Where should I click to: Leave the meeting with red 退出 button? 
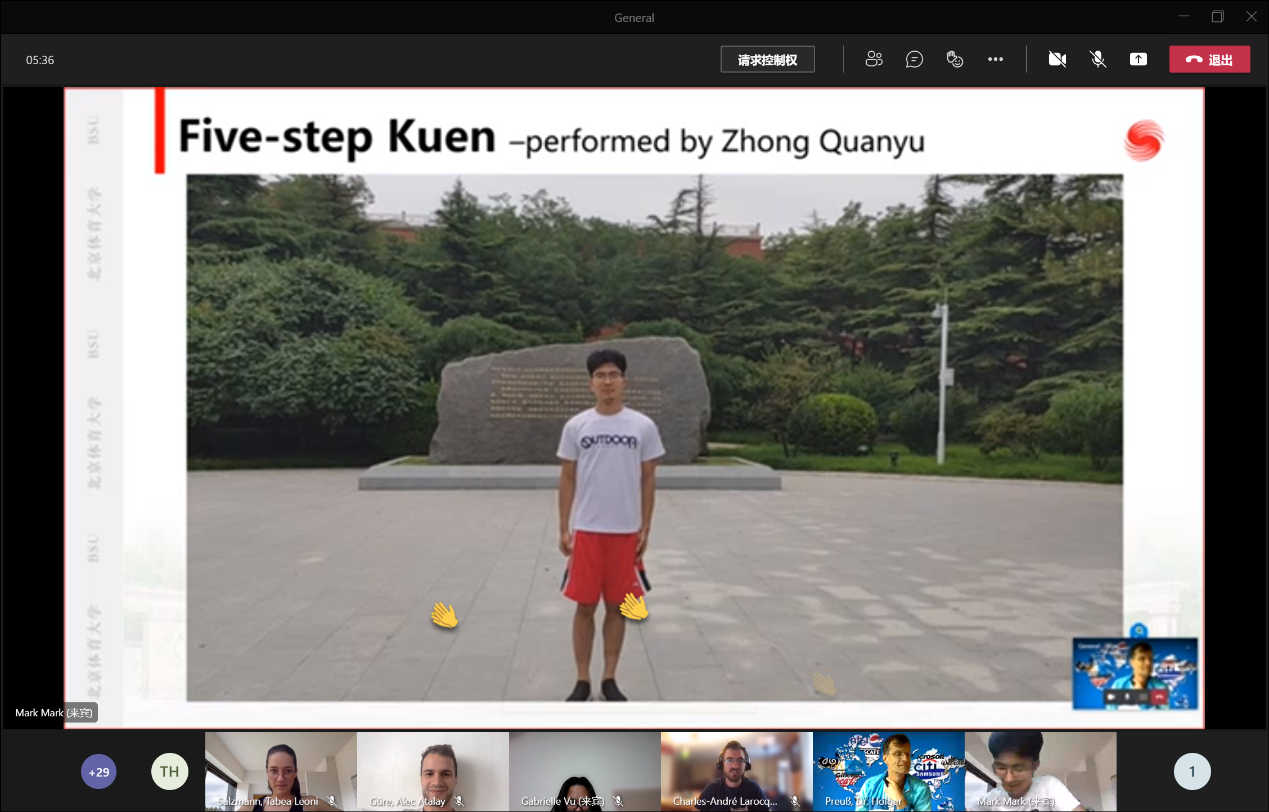click(x=1209, y=59)
